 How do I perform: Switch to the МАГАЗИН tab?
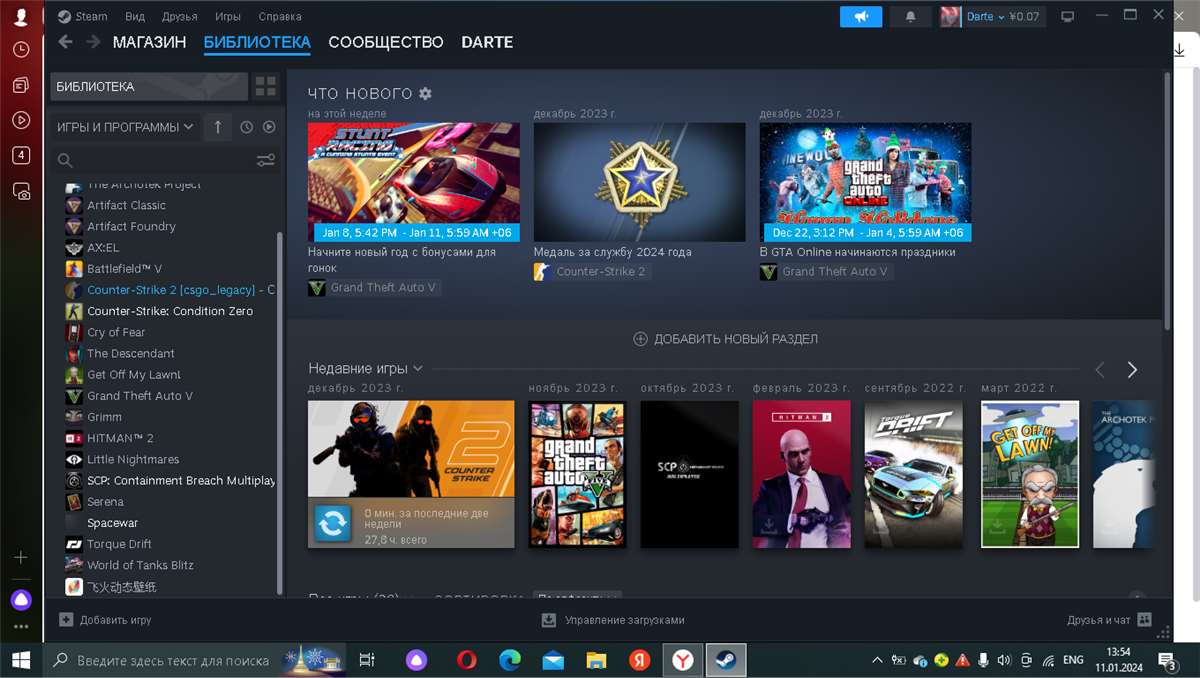(149, 42)
